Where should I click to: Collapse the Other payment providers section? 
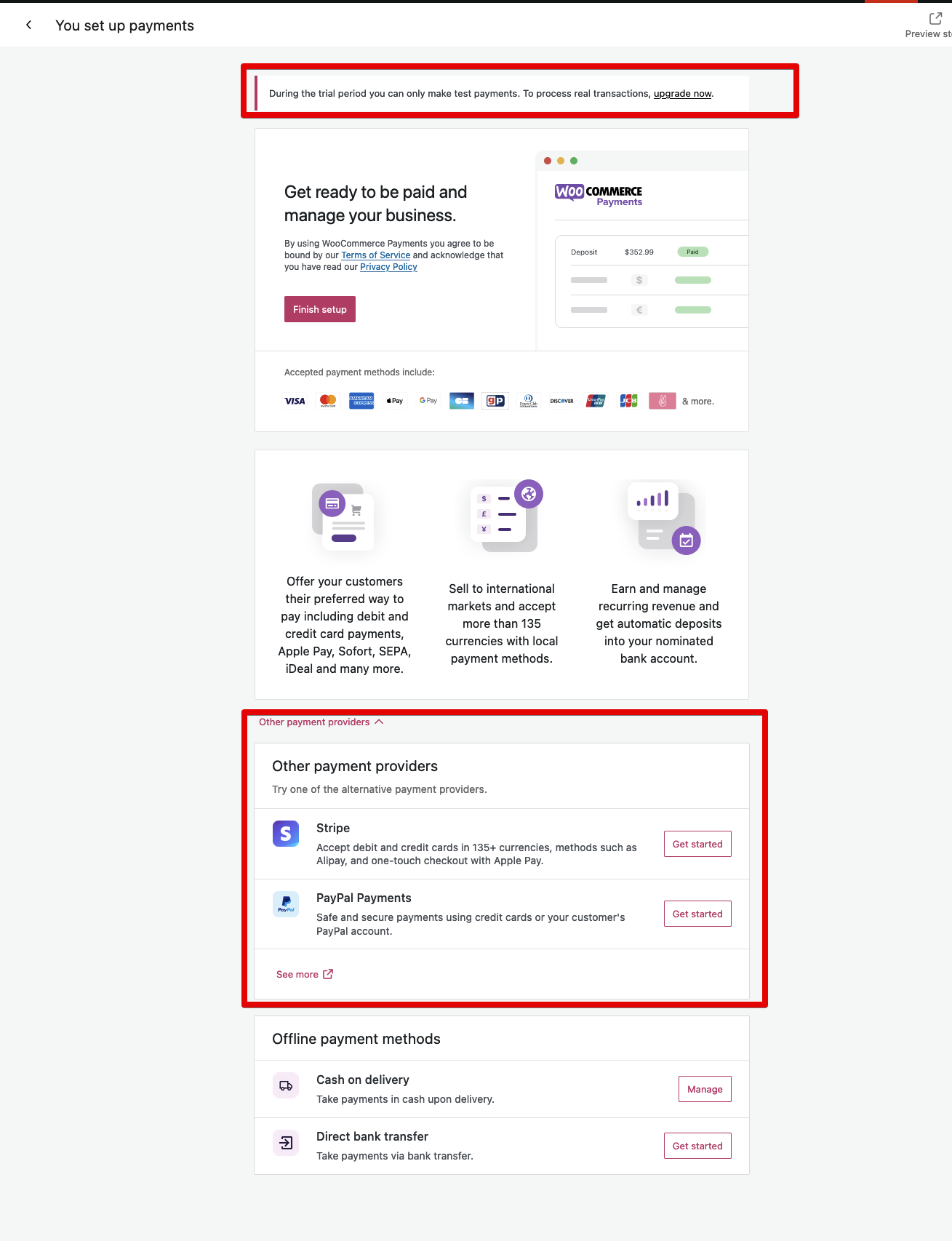pos(321,722)
